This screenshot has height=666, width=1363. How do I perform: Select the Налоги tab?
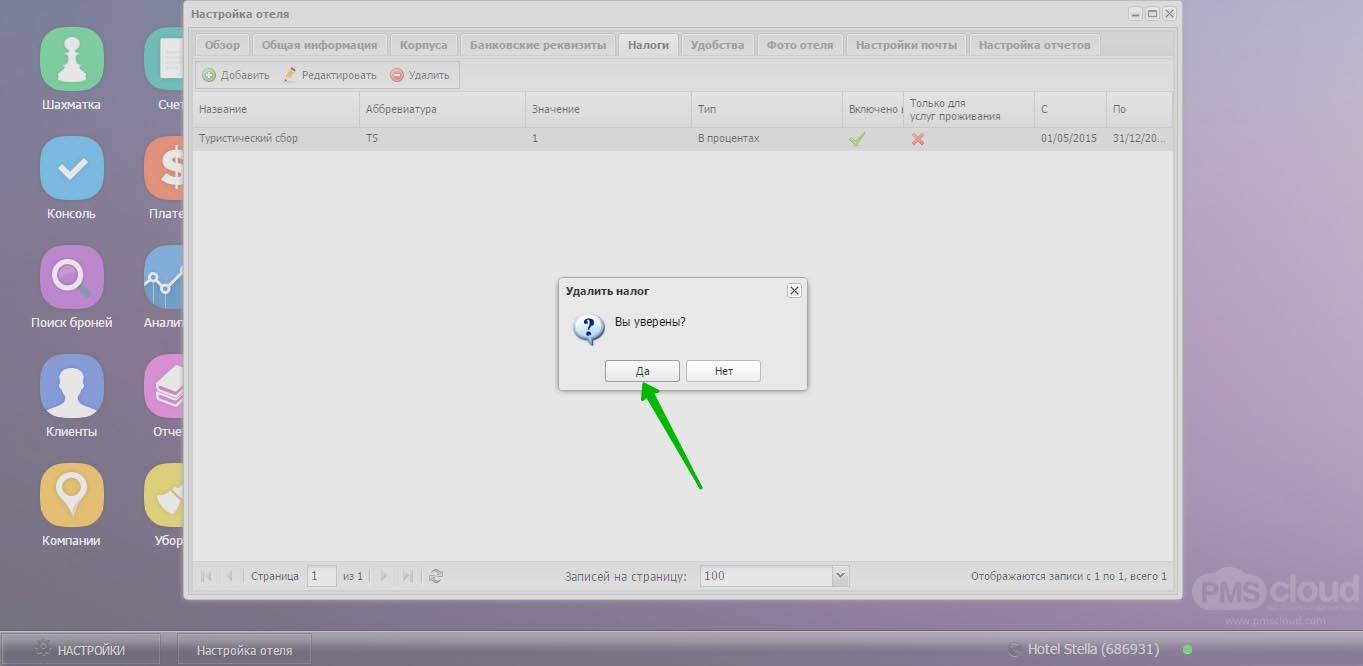[649, 45]
